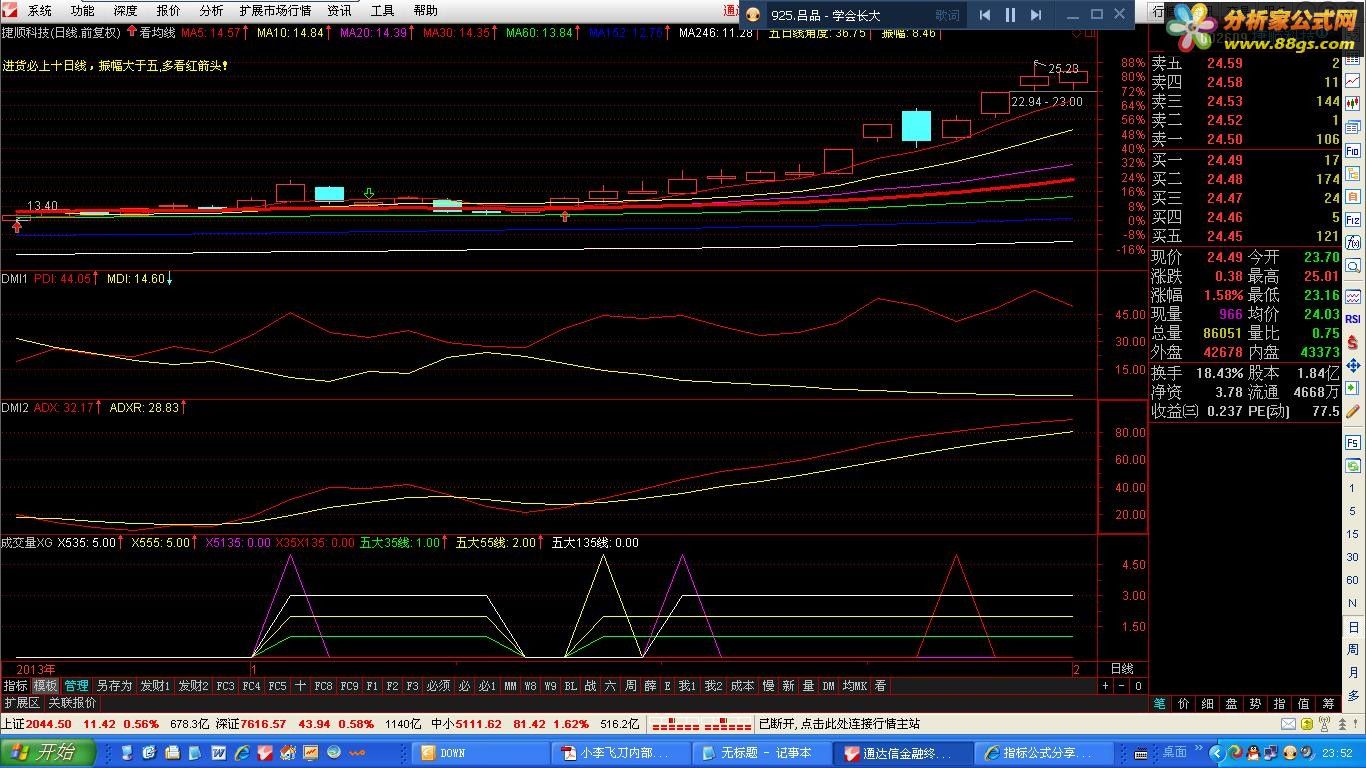The width and height of the screenshot is (1366, 768).
Task: Skip to next track in music player
Action: 1036,15
